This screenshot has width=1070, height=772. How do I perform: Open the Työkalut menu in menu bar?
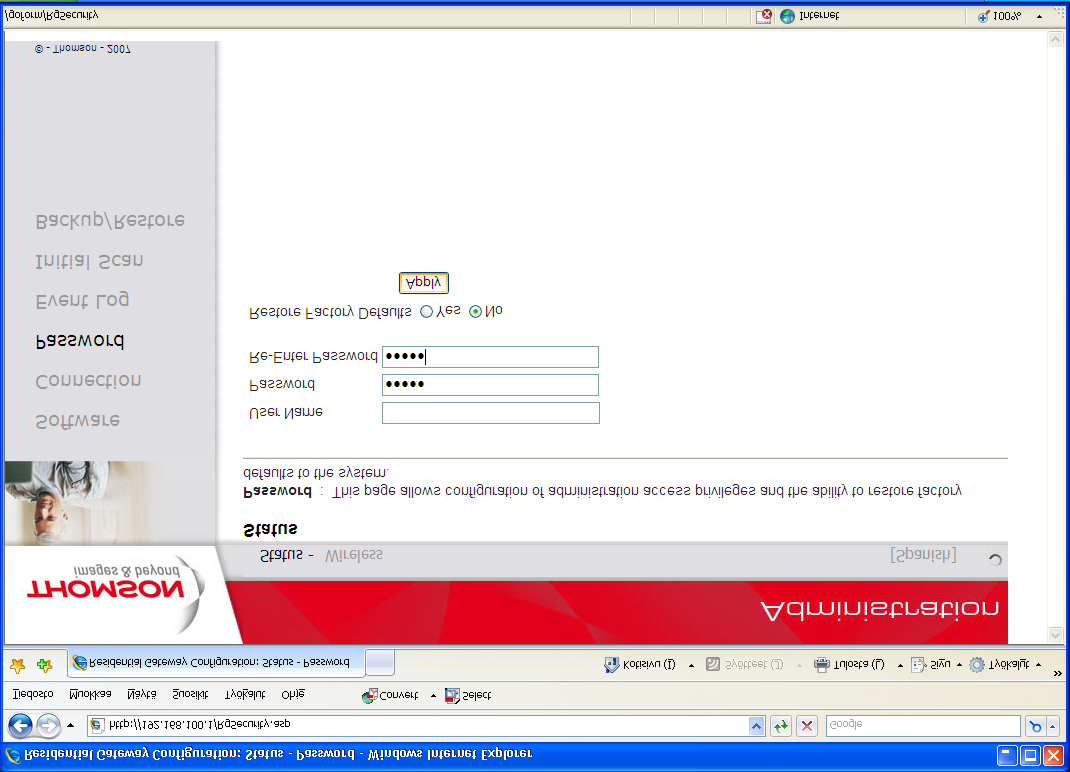(245, 694)
